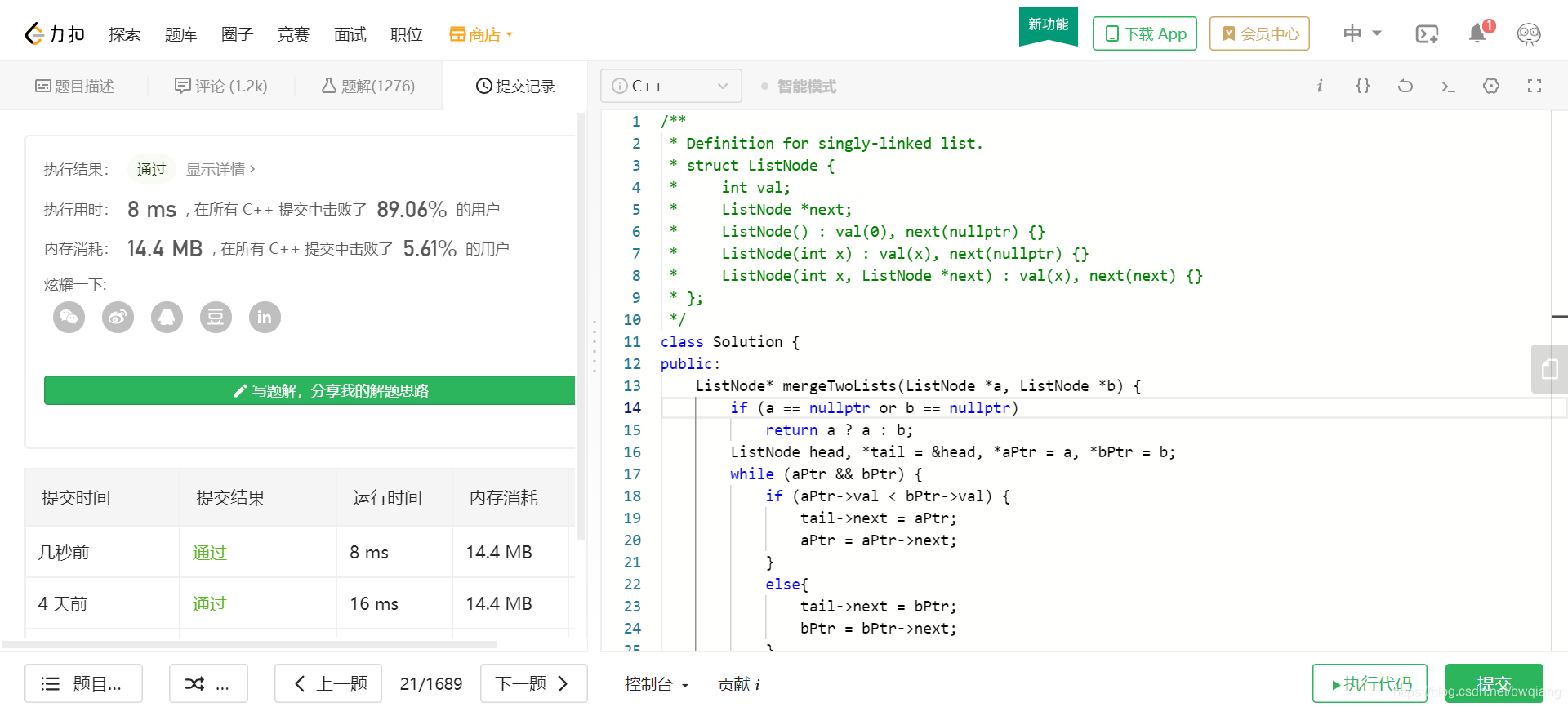Image resolution: width=1568 pixels, height=707 pixels.
Task: Click the 通过 execution result badge
Action: pos(152,169)
